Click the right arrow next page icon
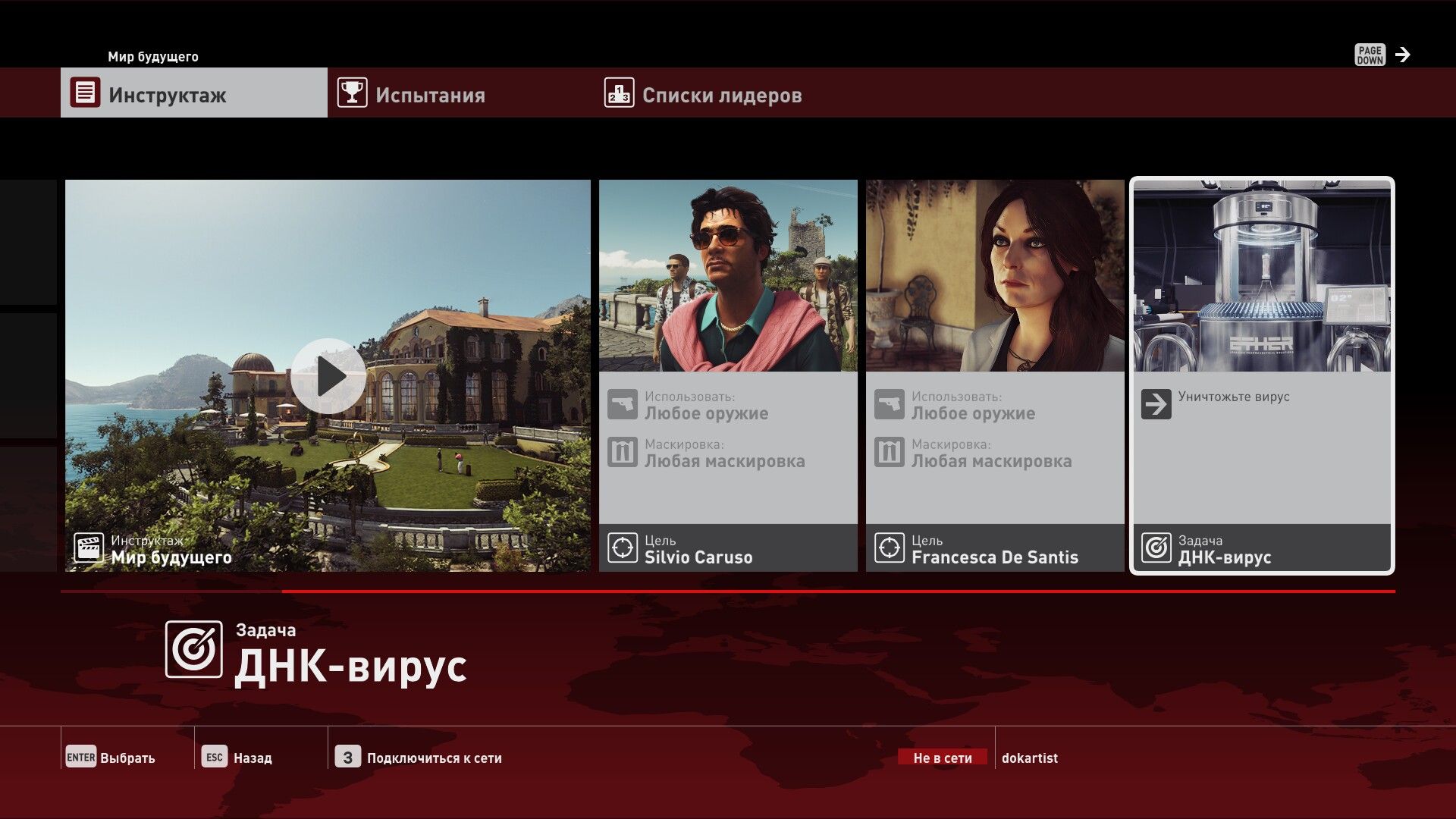The height and width of the screenshot is (819, 1456). point(1403,55)
